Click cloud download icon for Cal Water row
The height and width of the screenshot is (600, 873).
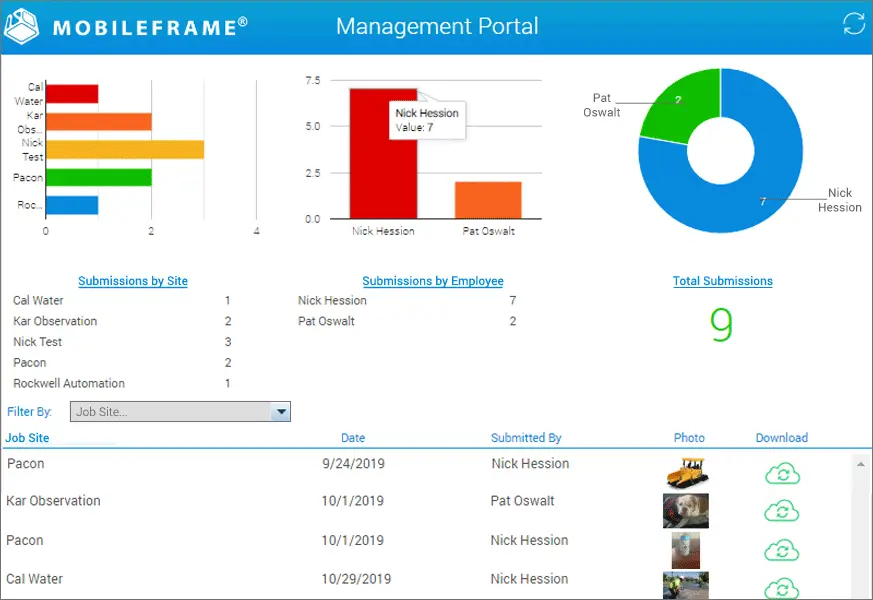click(782, 588)
